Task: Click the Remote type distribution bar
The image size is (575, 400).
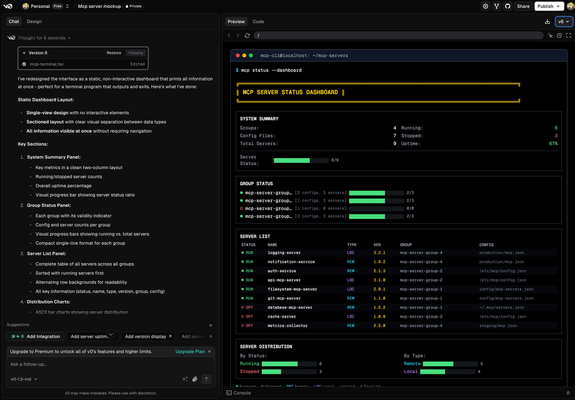Action: [450, 364]
